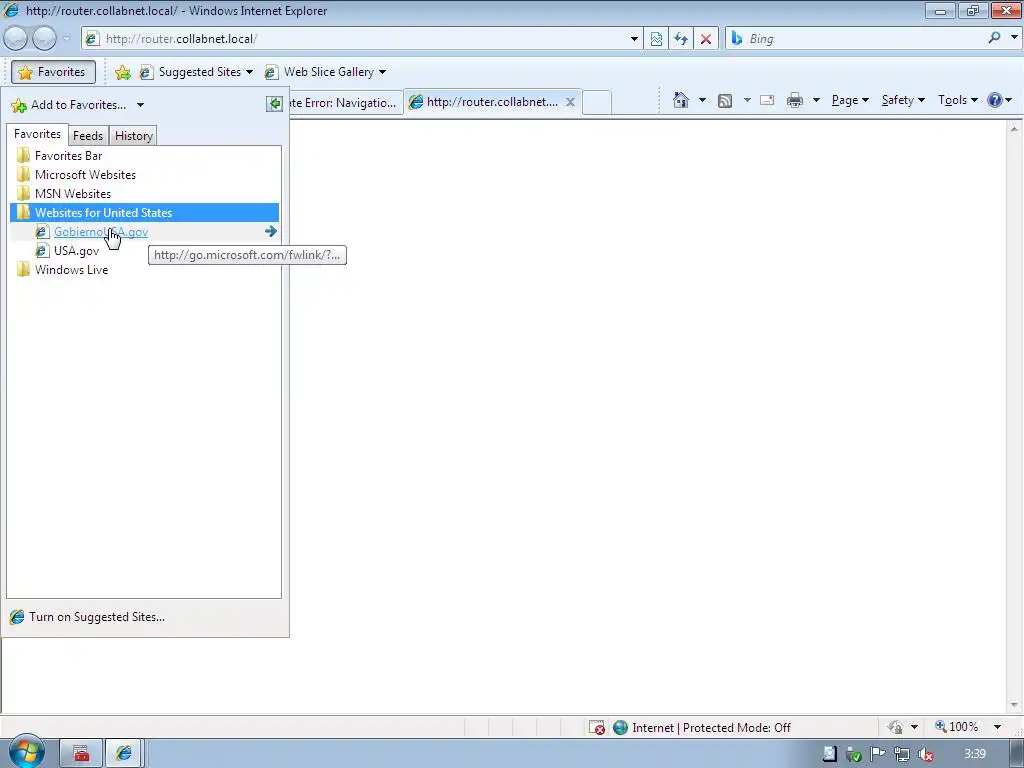Click the security status bar icon with dropdown

tap(902, 727)
